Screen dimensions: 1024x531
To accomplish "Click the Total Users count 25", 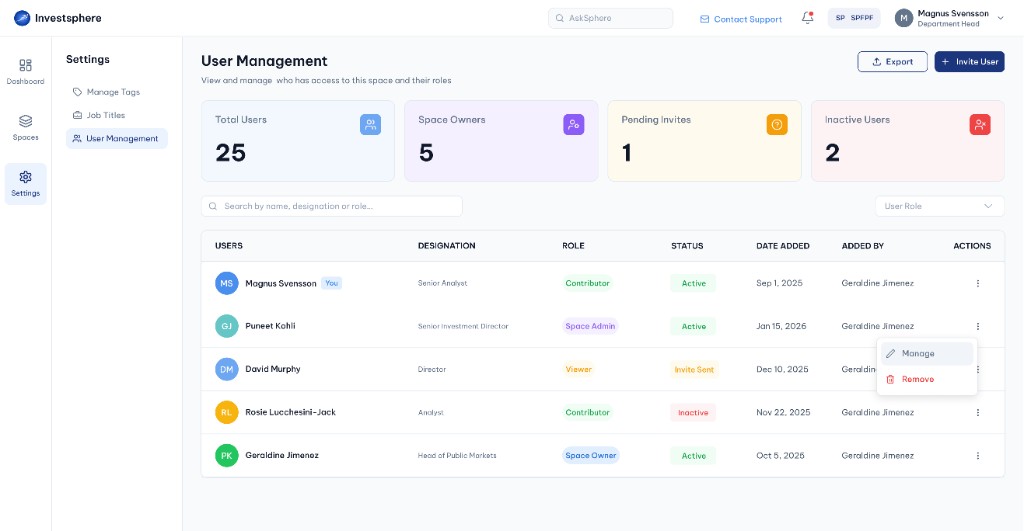I will click(231, 153).
